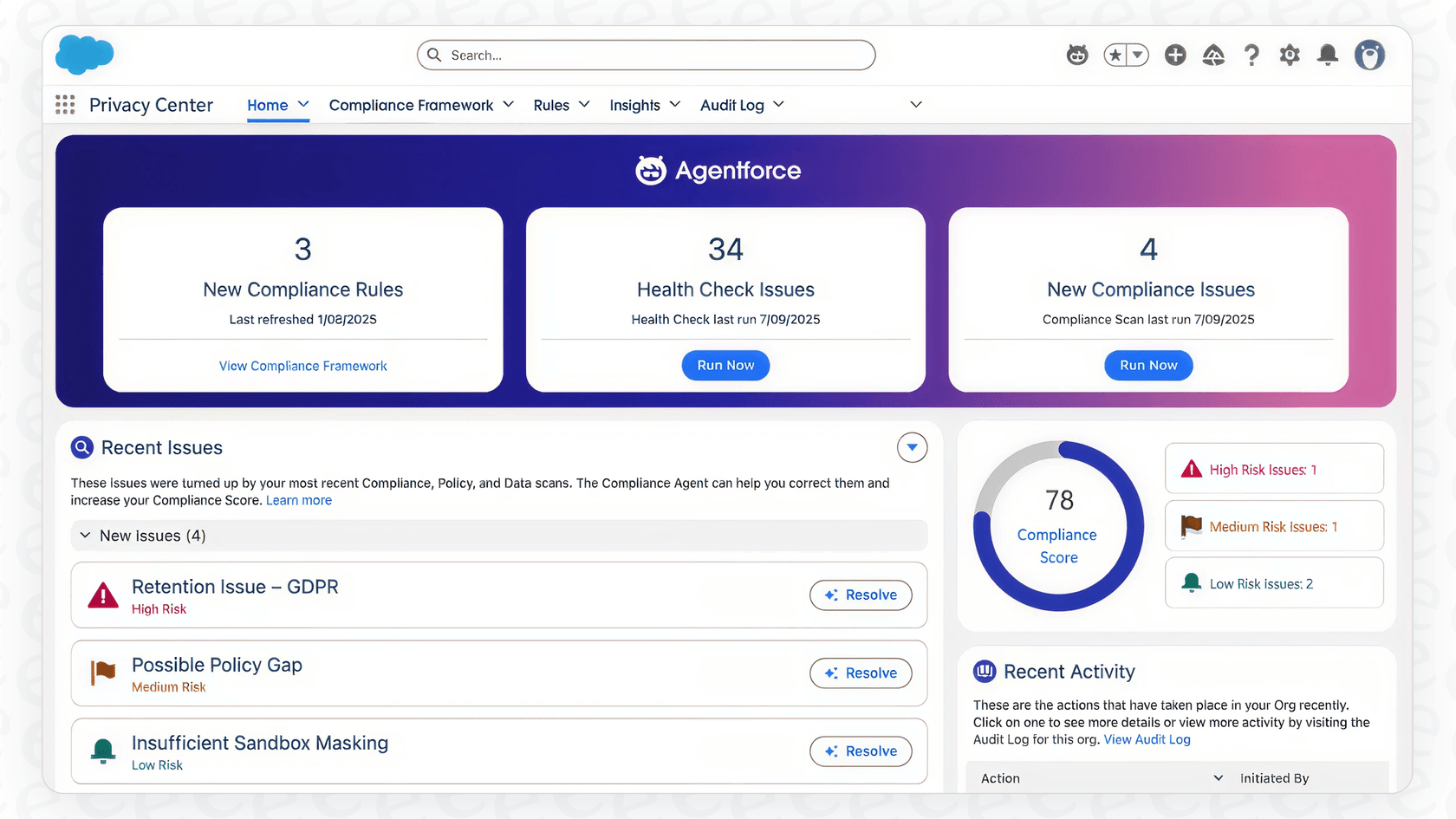Switch to the Compliance Framework tab
Viewport: 1456px width, 819px height.
coord(411,104)
